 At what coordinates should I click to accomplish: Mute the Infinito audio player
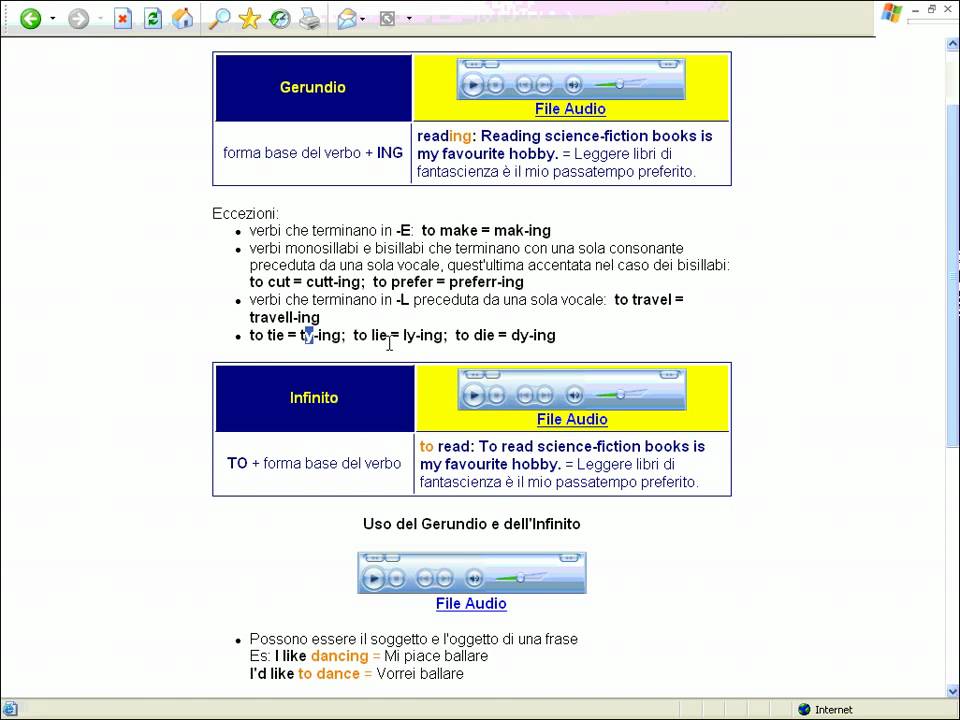coord(574,396)
